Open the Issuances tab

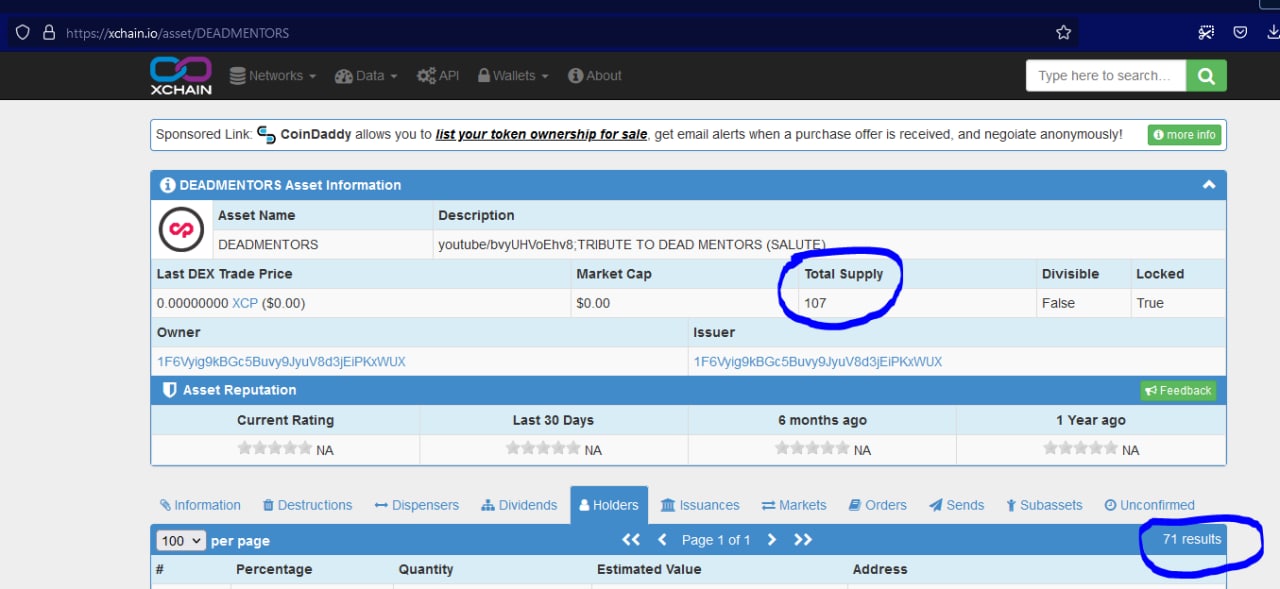point(700,505)
